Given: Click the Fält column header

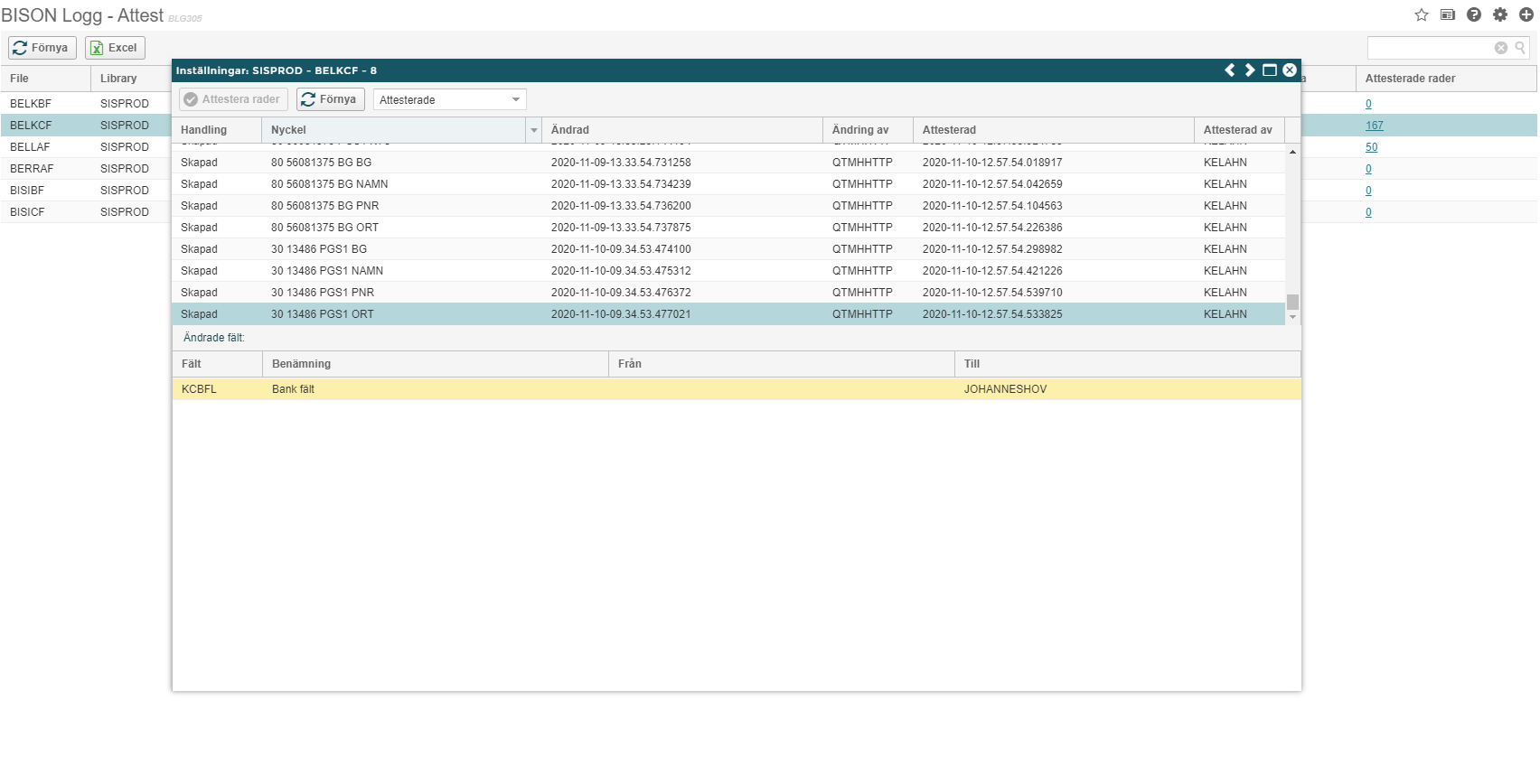Looking at the screenshot, I should point(217,364).
